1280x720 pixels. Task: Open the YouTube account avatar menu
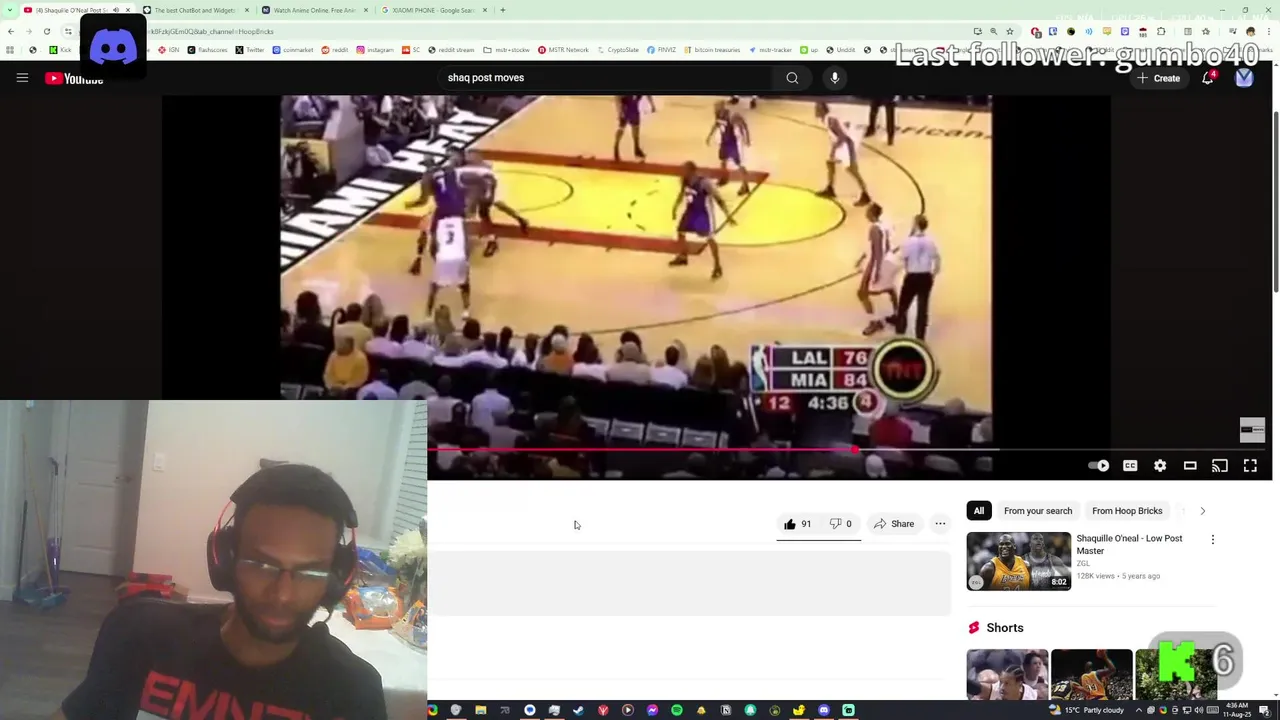pos(1244,78)
